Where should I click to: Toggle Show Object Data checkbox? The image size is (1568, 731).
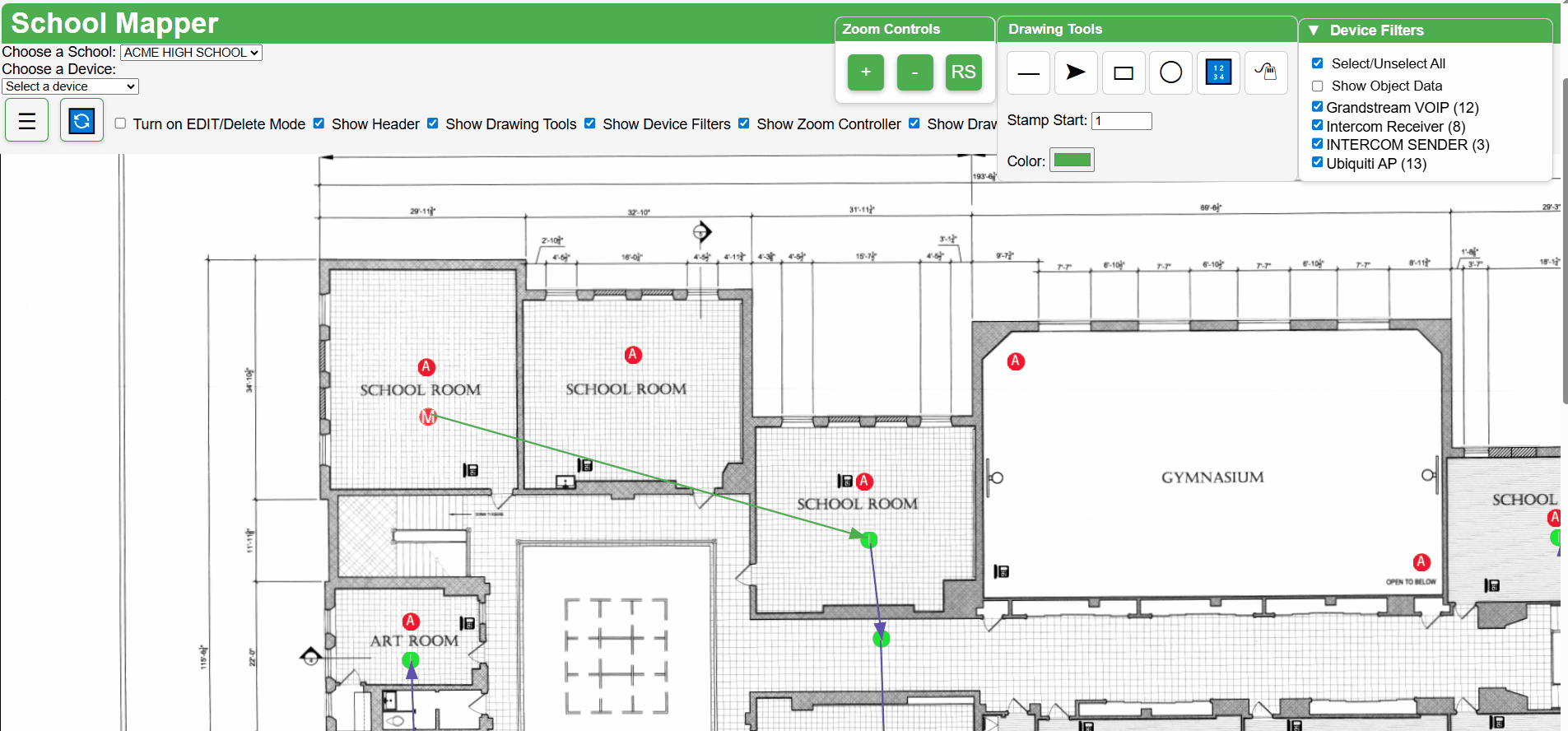(1317, 86)
